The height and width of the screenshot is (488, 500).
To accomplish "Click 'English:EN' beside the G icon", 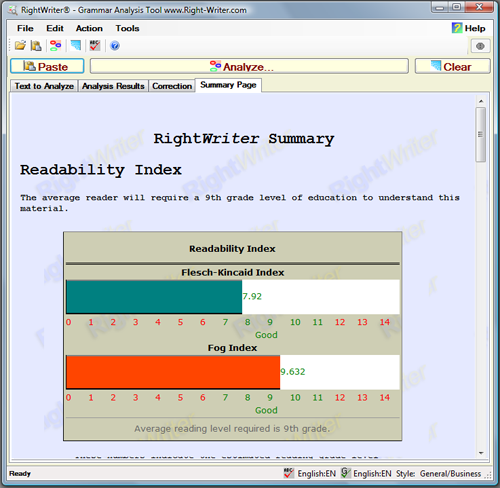I will [372, 473].
